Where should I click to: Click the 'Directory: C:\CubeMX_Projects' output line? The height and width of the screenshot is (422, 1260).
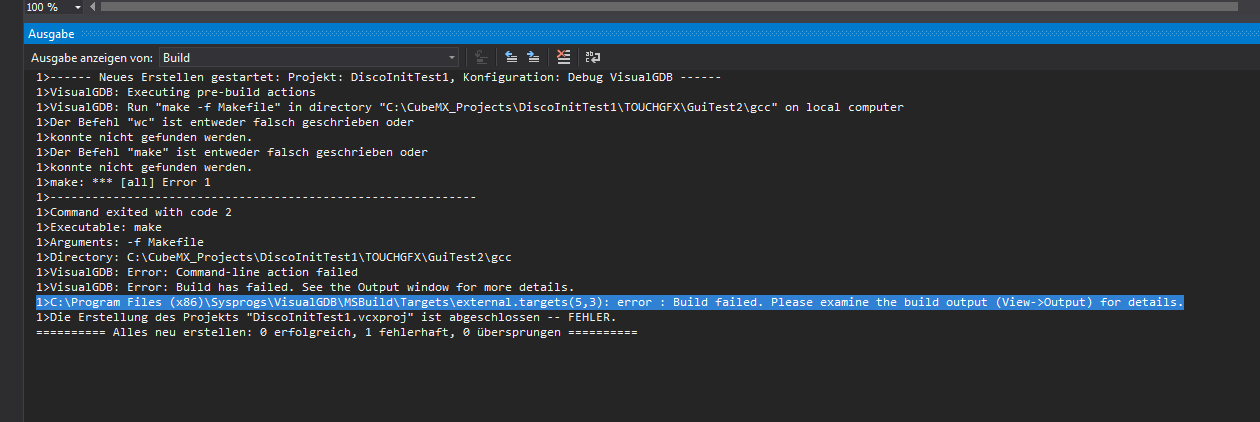point(274,257)
